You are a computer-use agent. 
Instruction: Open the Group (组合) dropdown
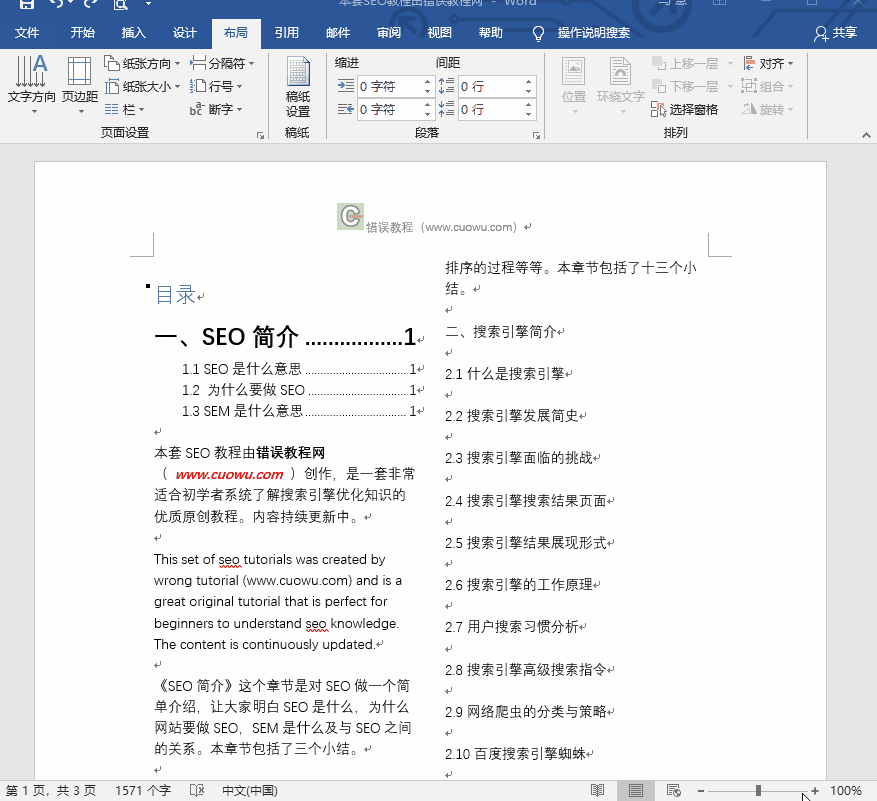tap(767, 86)
